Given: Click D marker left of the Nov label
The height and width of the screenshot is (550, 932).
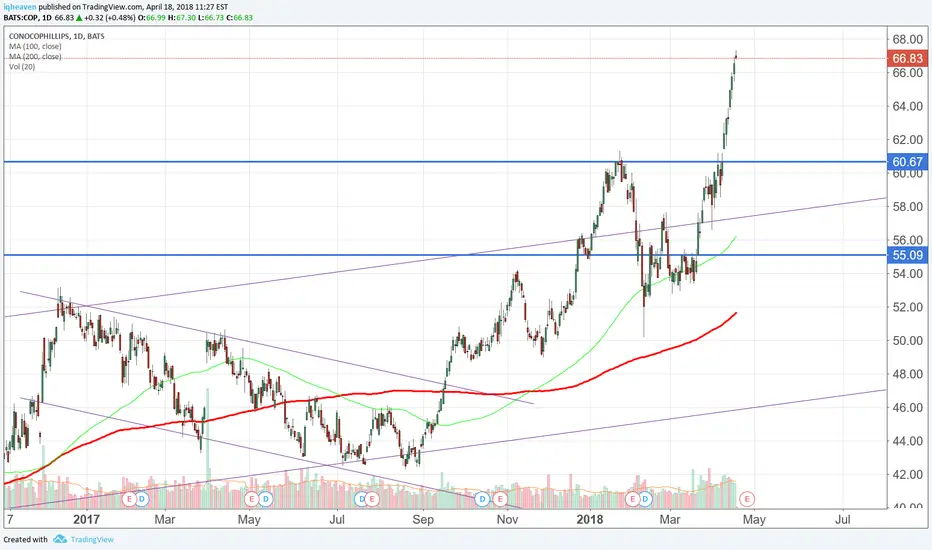Looking at the screenshot, I should coord(483,499).
